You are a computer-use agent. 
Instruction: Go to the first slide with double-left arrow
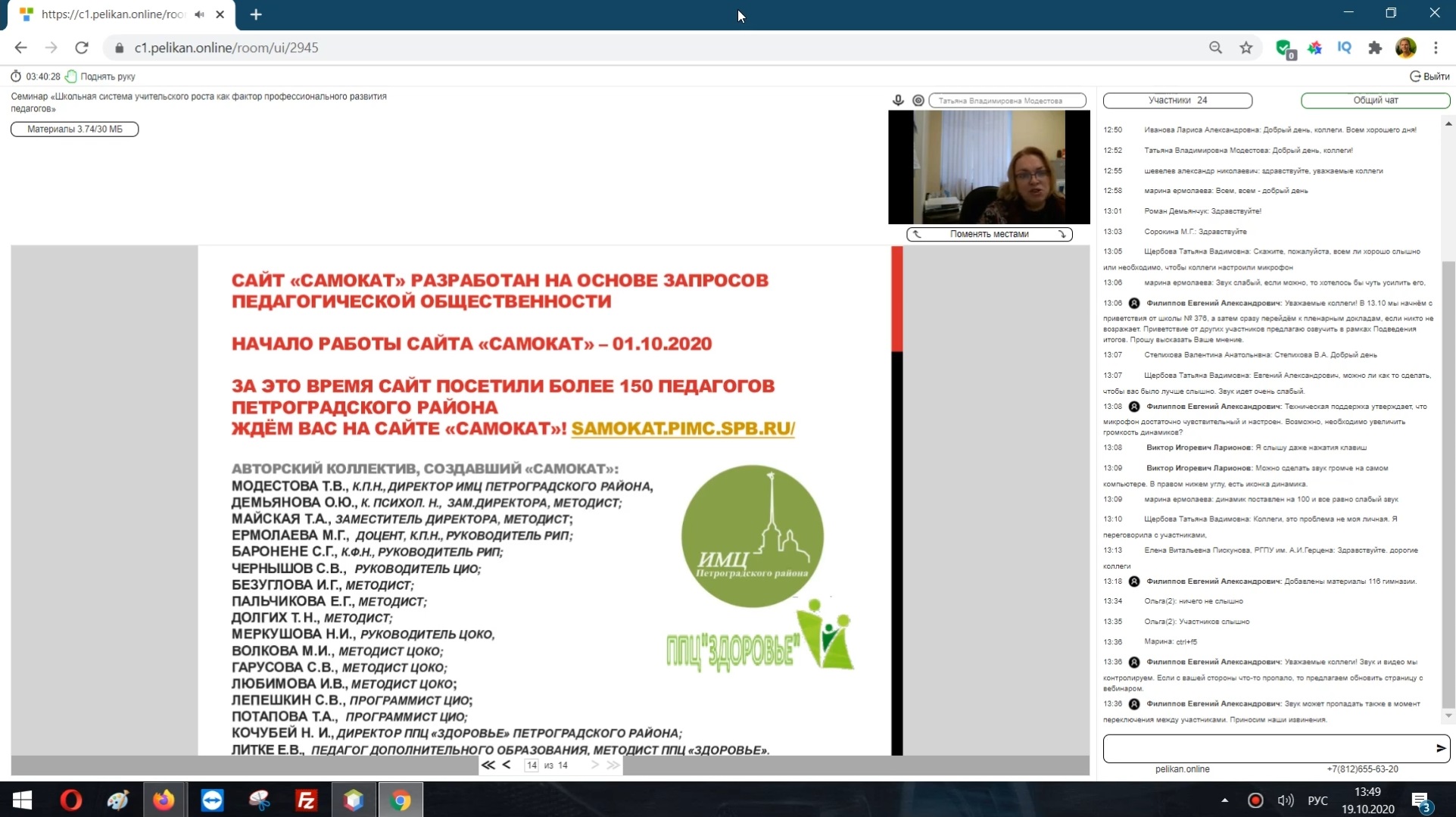pyautogui.click(x=488, y=766)
